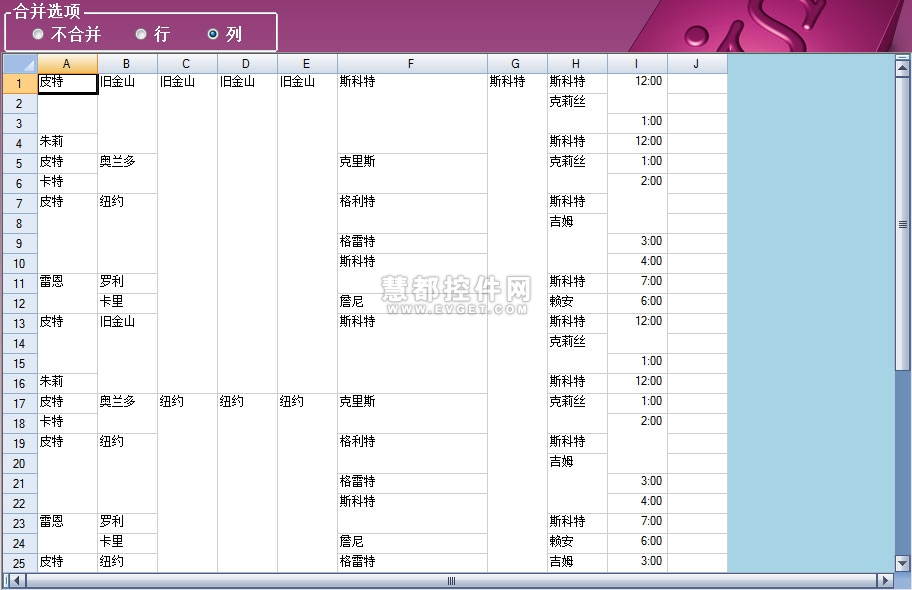Click merged 纽约 cell in column D
Viewport: 912px width, 590px height.
point(247,483)
